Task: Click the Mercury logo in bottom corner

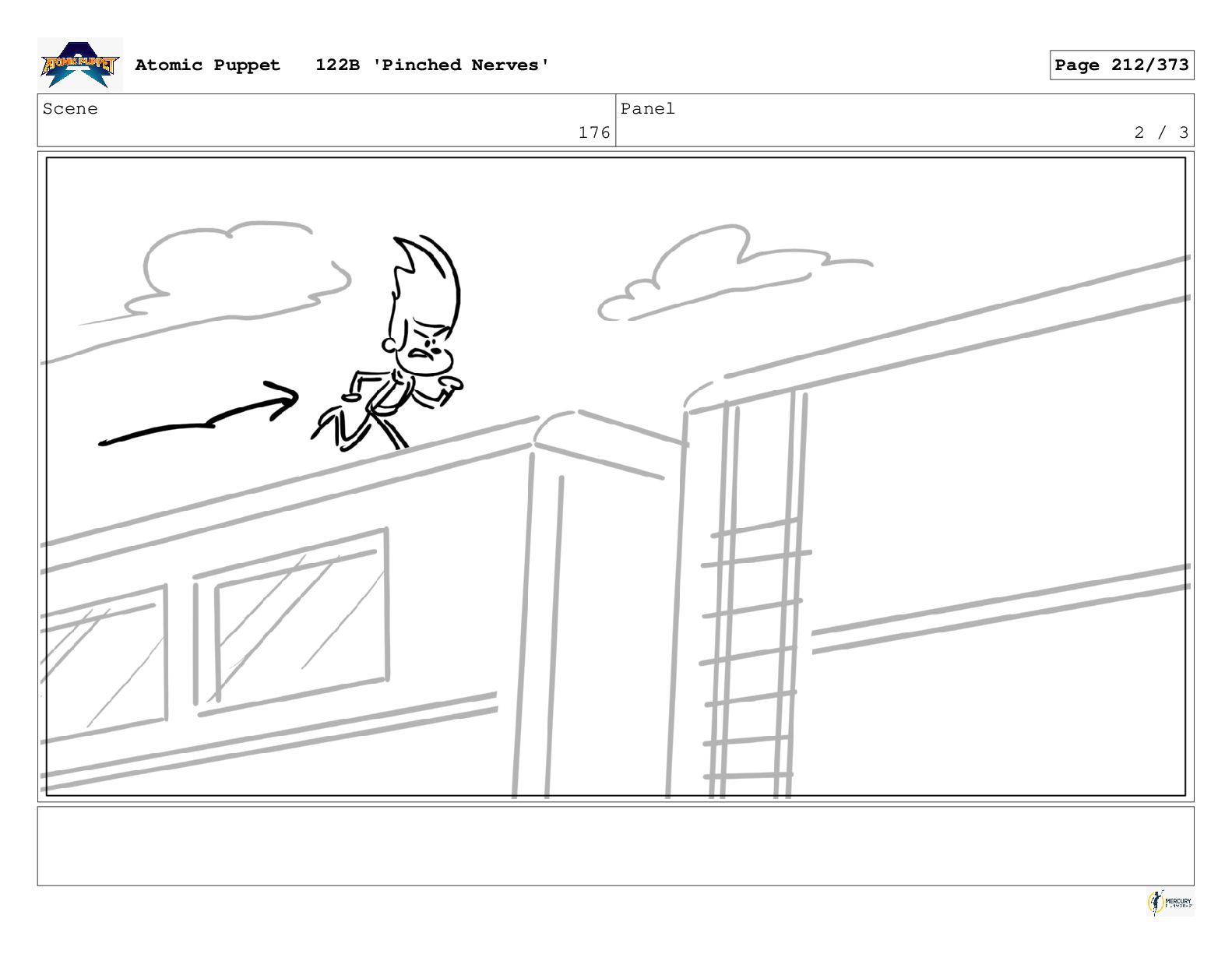Action: coord(1170,902)
